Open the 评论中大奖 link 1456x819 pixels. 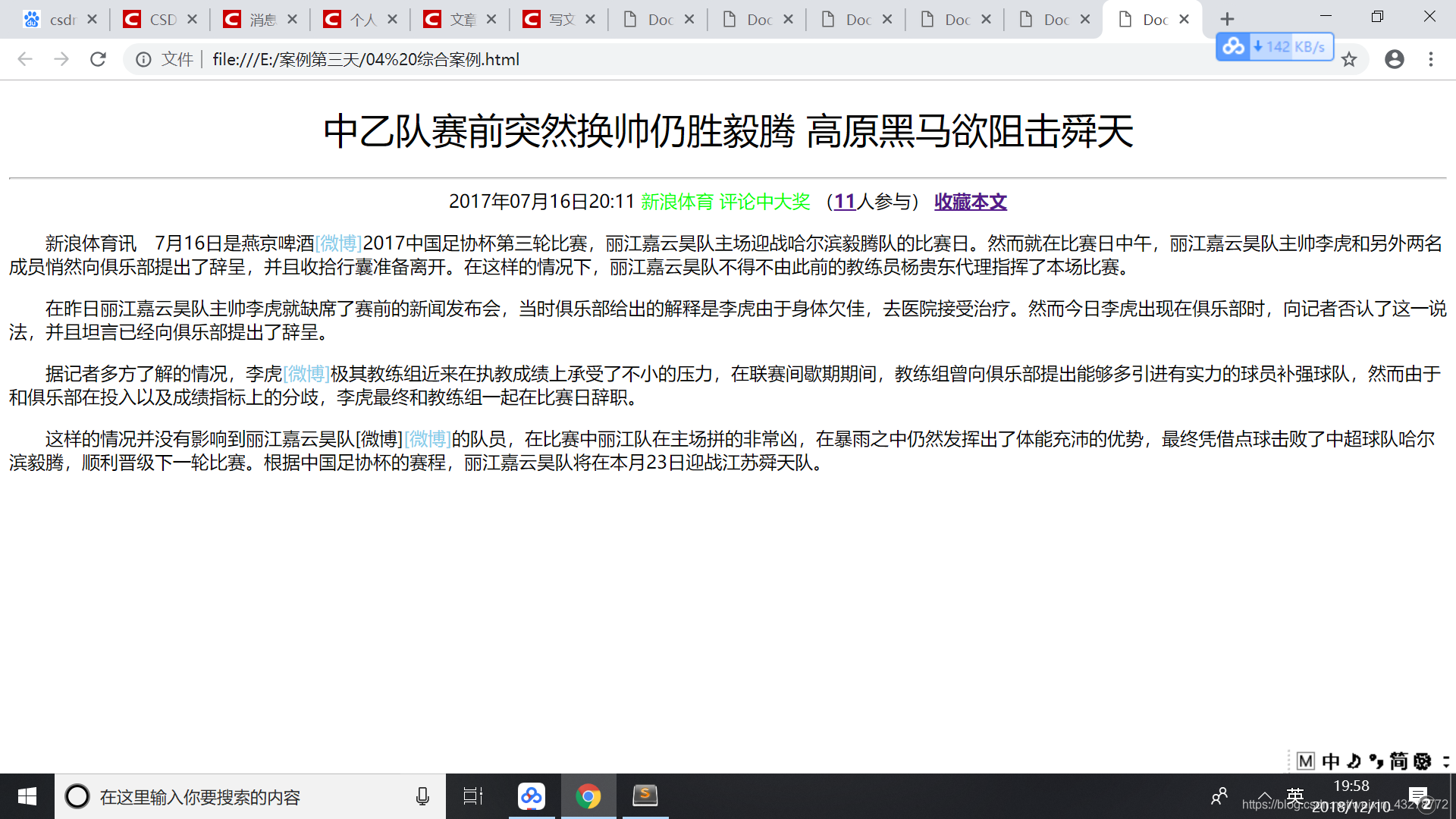point(765,202)
